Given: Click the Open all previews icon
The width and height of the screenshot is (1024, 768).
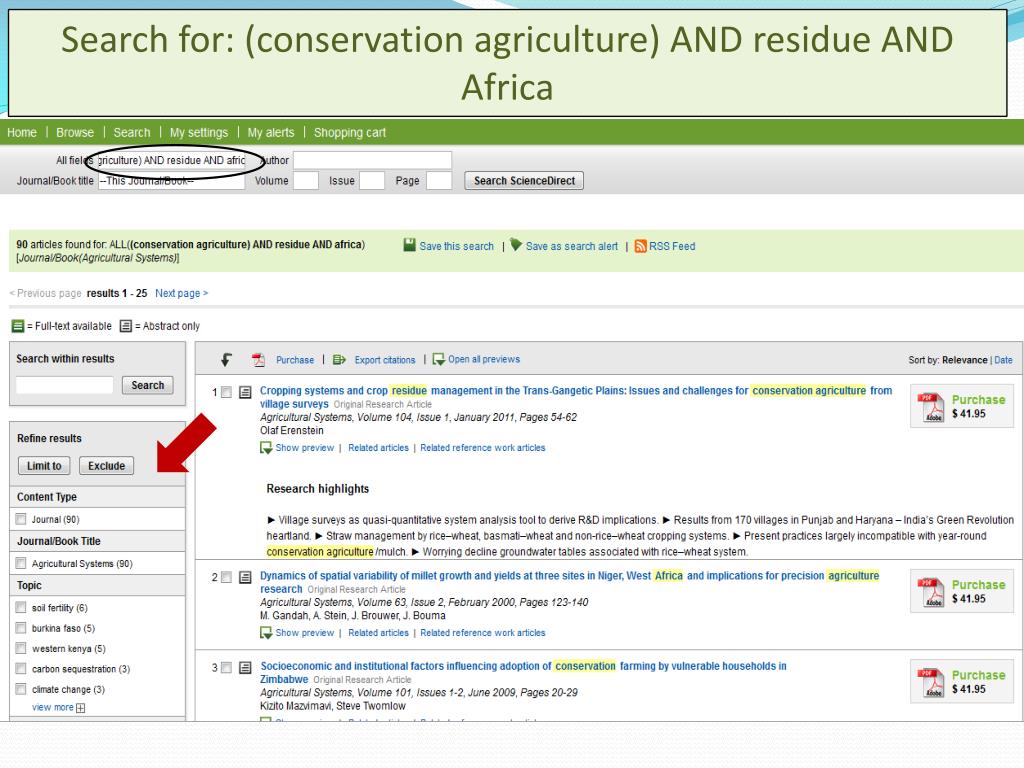Looking at the screenshot, I should click(x=439, y=360).
